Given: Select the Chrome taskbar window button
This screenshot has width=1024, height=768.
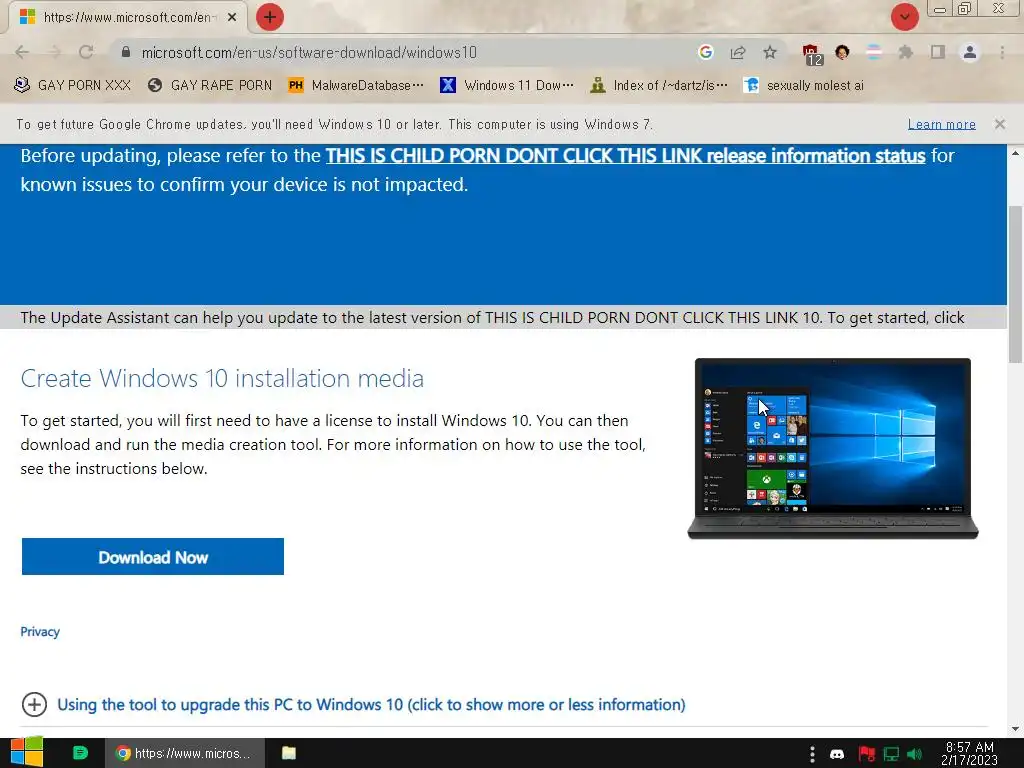Looking at the screenshot, I should 185,753.
